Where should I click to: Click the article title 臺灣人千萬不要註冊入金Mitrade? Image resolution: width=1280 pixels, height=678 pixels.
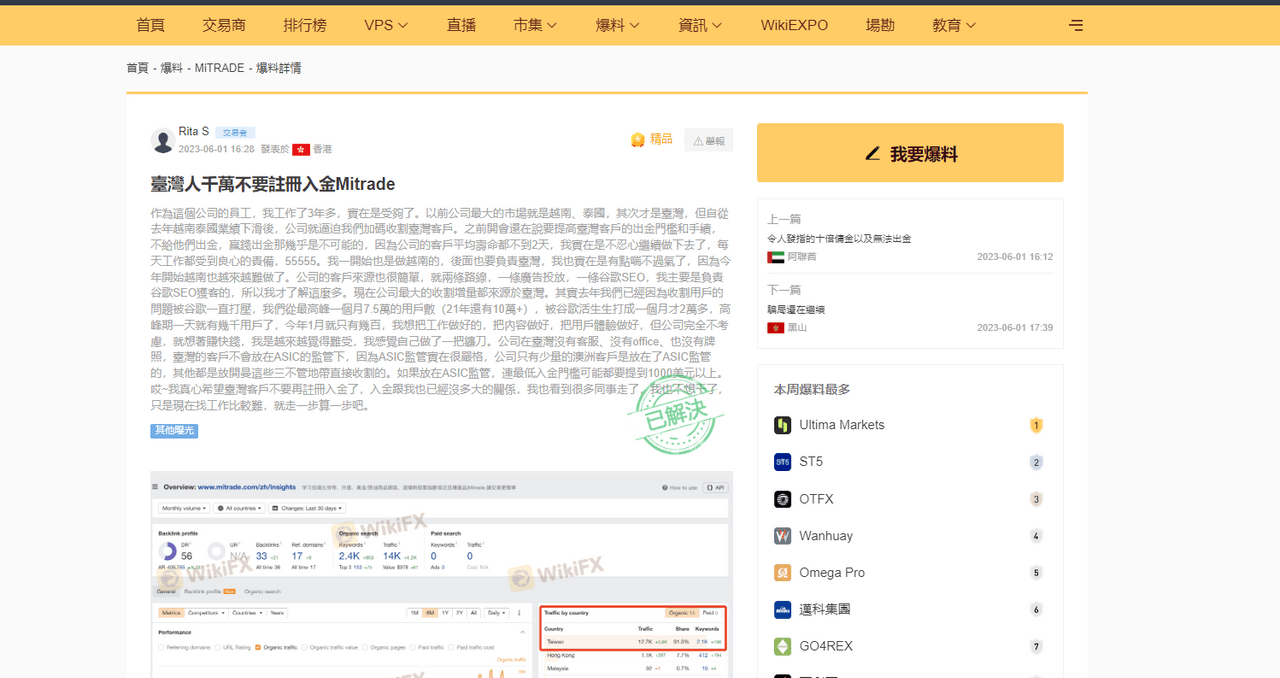pos(273,184)
